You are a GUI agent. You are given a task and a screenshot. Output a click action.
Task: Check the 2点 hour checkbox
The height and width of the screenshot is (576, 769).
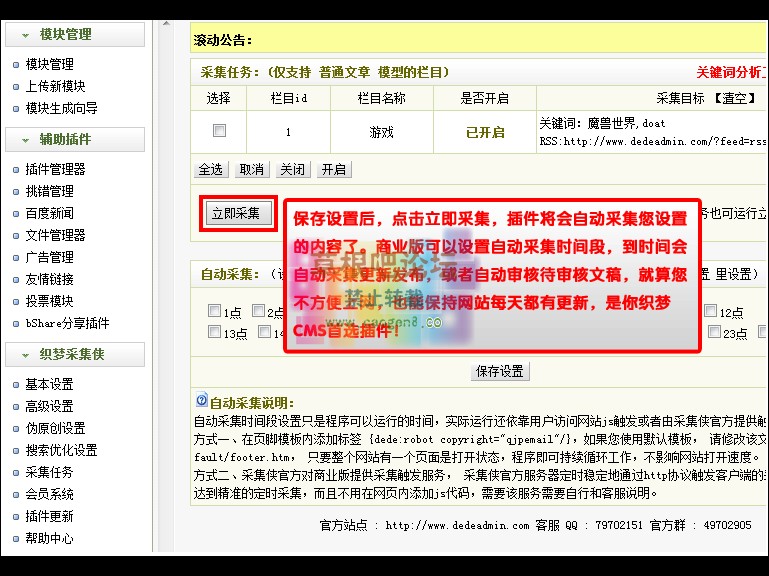[x=258, y=311]
